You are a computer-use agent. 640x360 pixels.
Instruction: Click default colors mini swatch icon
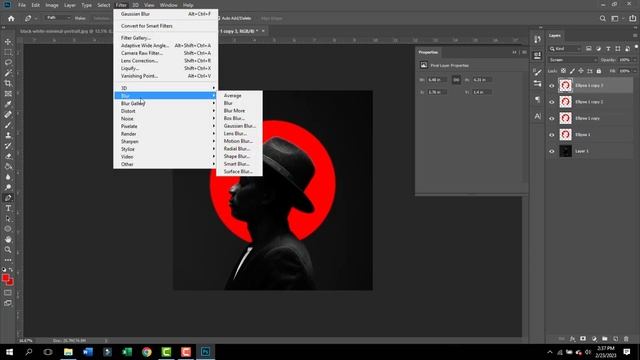pos(4,270)
